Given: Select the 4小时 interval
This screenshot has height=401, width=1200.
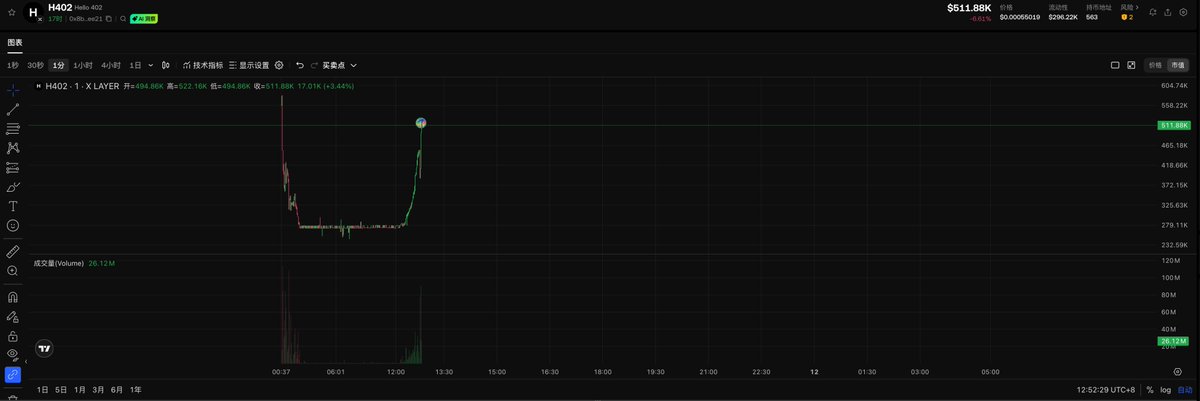Looking at the screenshot, I should 111,65.
